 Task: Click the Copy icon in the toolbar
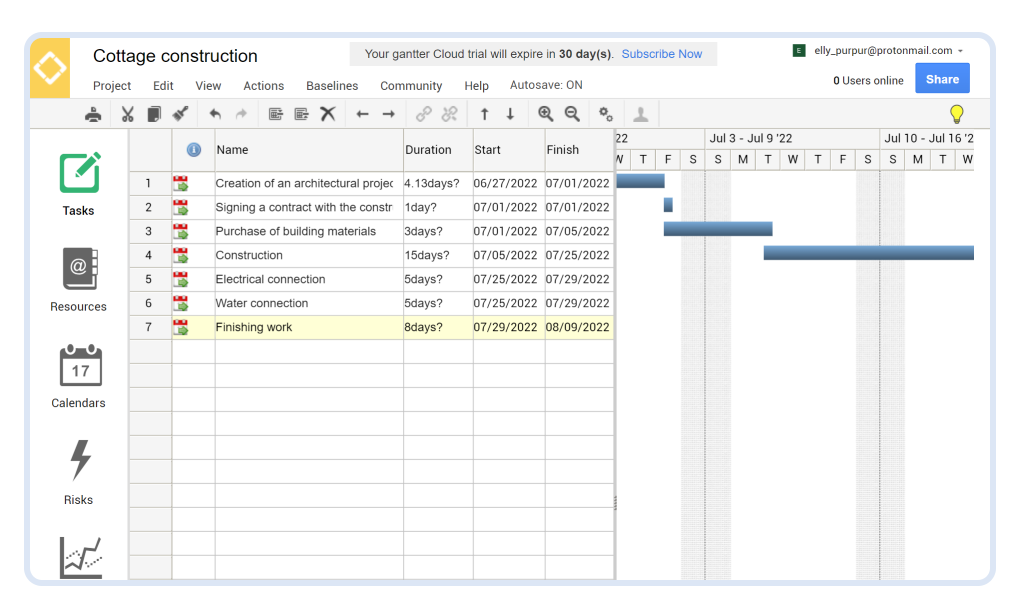(154, 114)
